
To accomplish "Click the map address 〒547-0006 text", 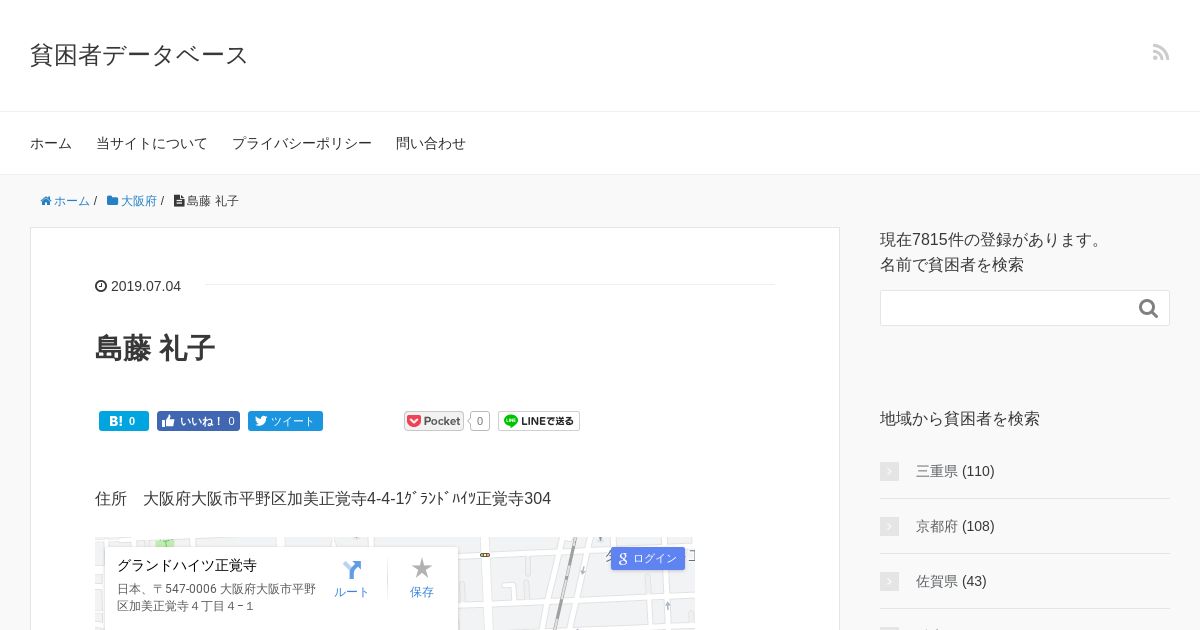I will (216, 598).
